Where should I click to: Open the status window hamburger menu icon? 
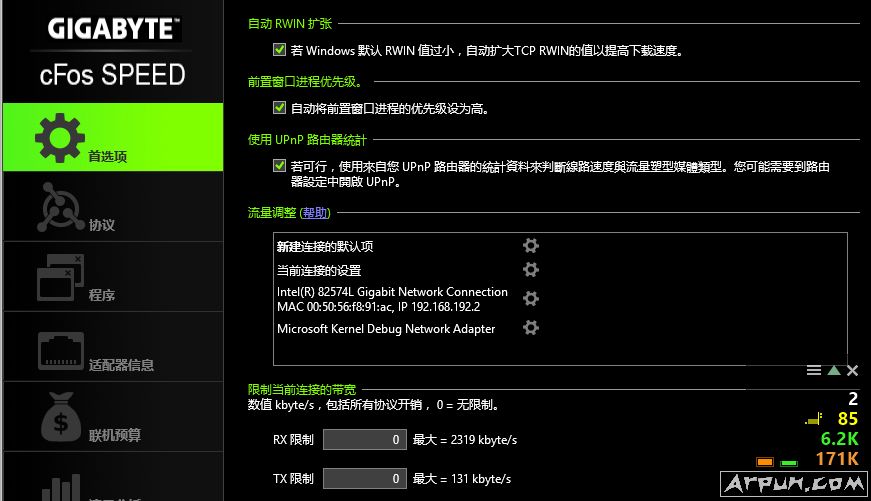click(x=814, y=370)
